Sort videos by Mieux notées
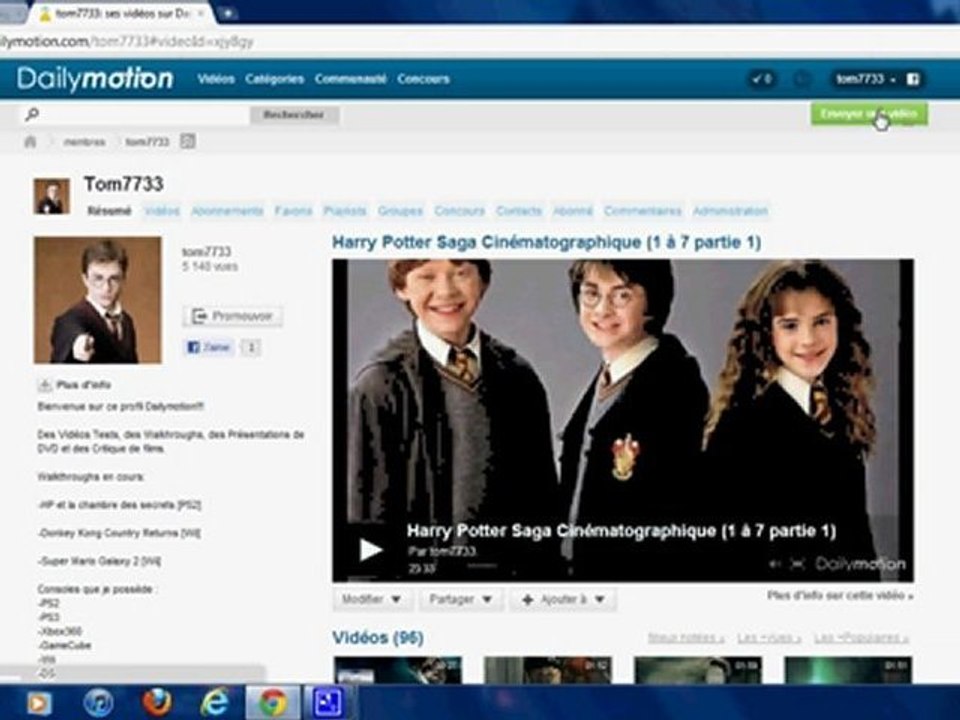Screen dimensions: 960x720 tap(686, 638)
